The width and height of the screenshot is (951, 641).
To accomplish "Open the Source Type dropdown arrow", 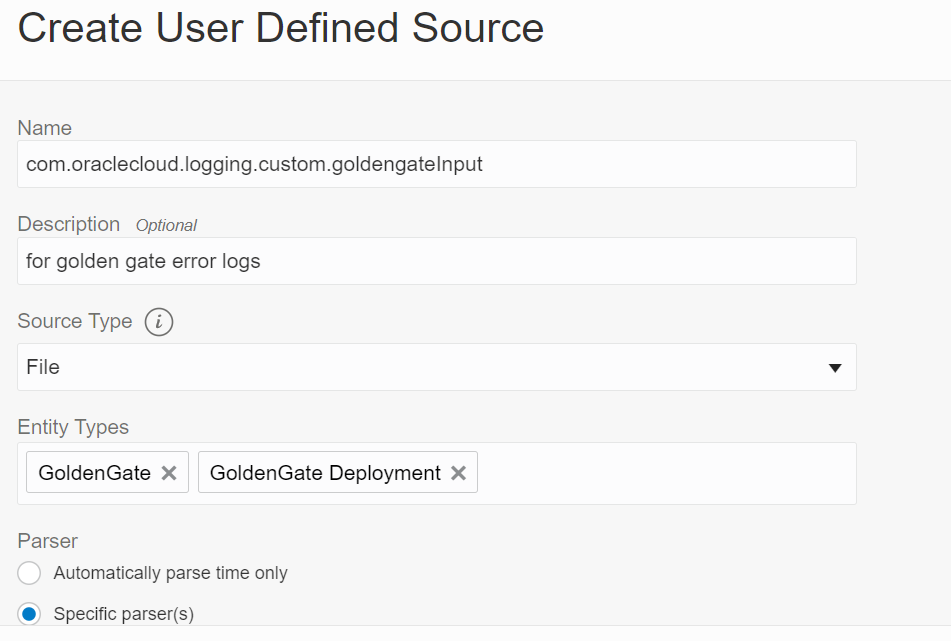I will point(835,368).
